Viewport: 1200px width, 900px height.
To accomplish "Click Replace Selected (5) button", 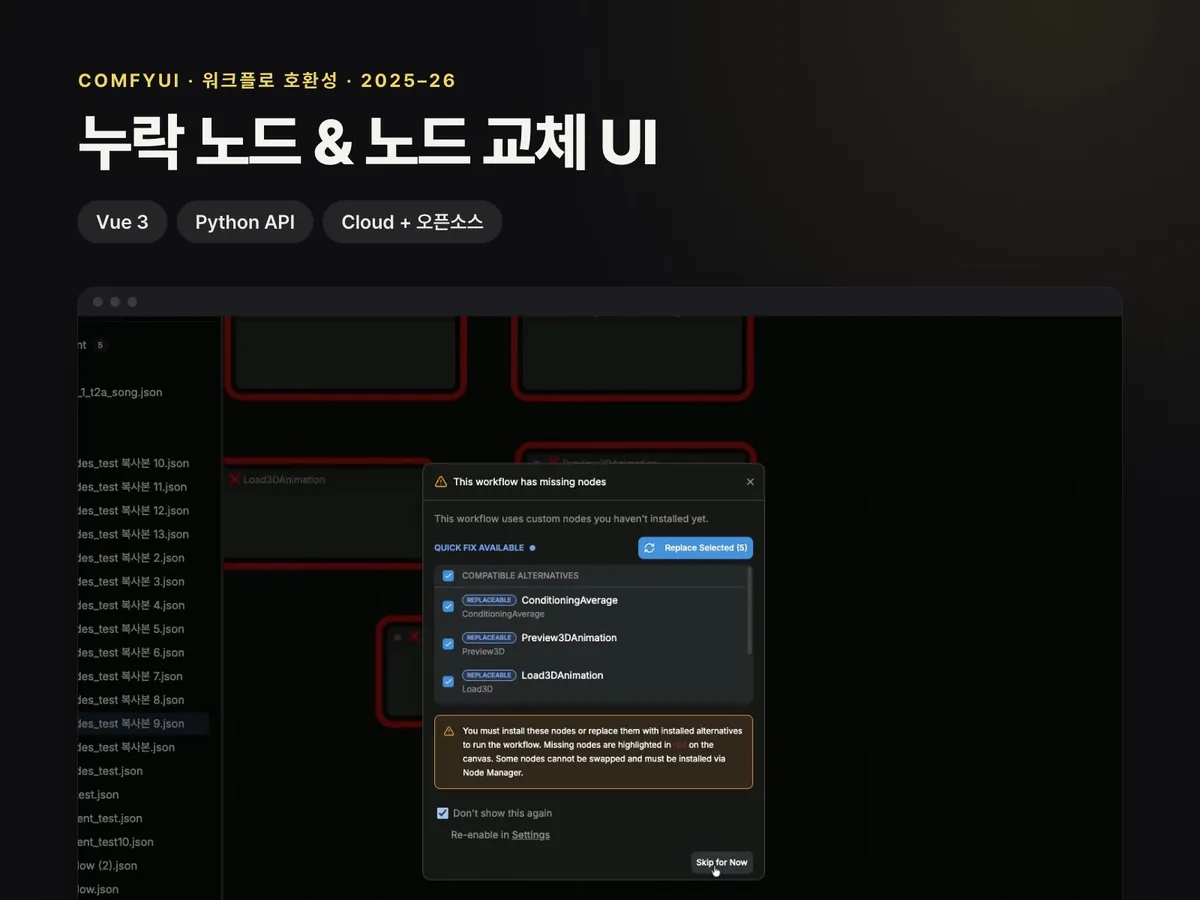I will (695, 548).
